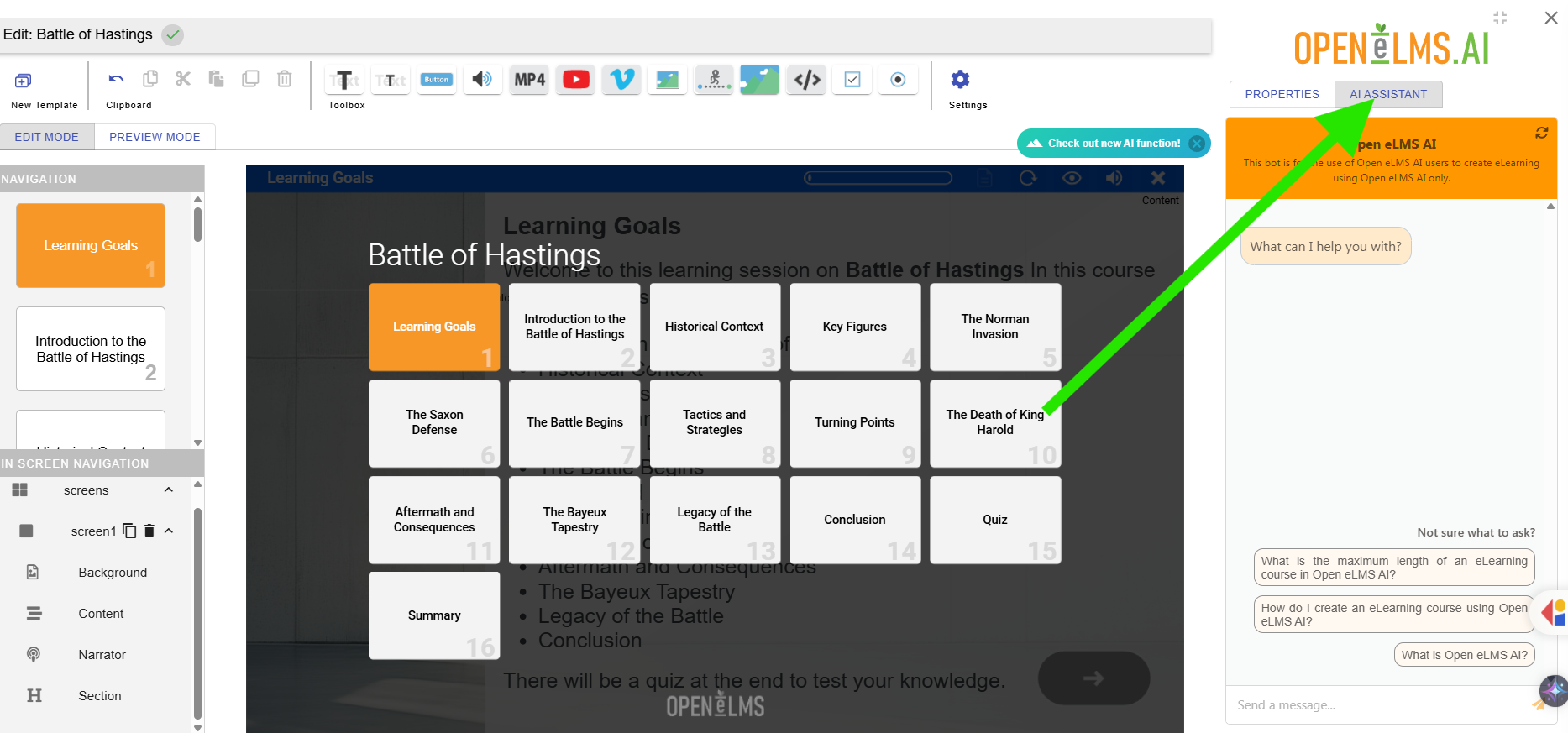Viewport: 1568px width, 733px height.
Task: Close the course menu overlay with the X
Action: point(1158,178)
